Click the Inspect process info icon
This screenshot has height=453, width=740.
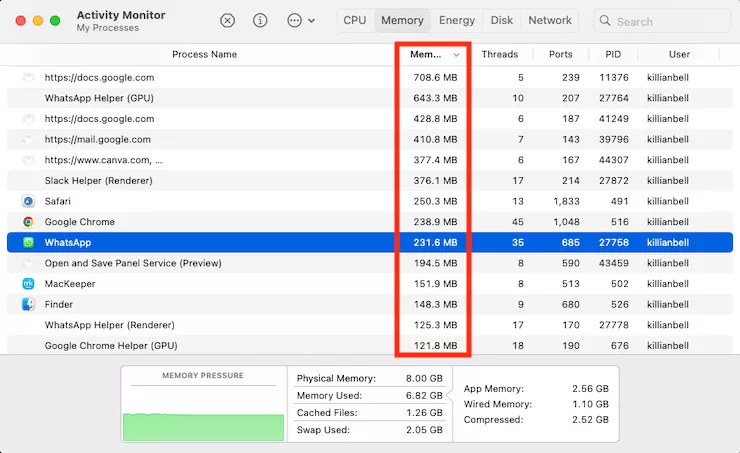pyautogui.click(x=260, y=20)
